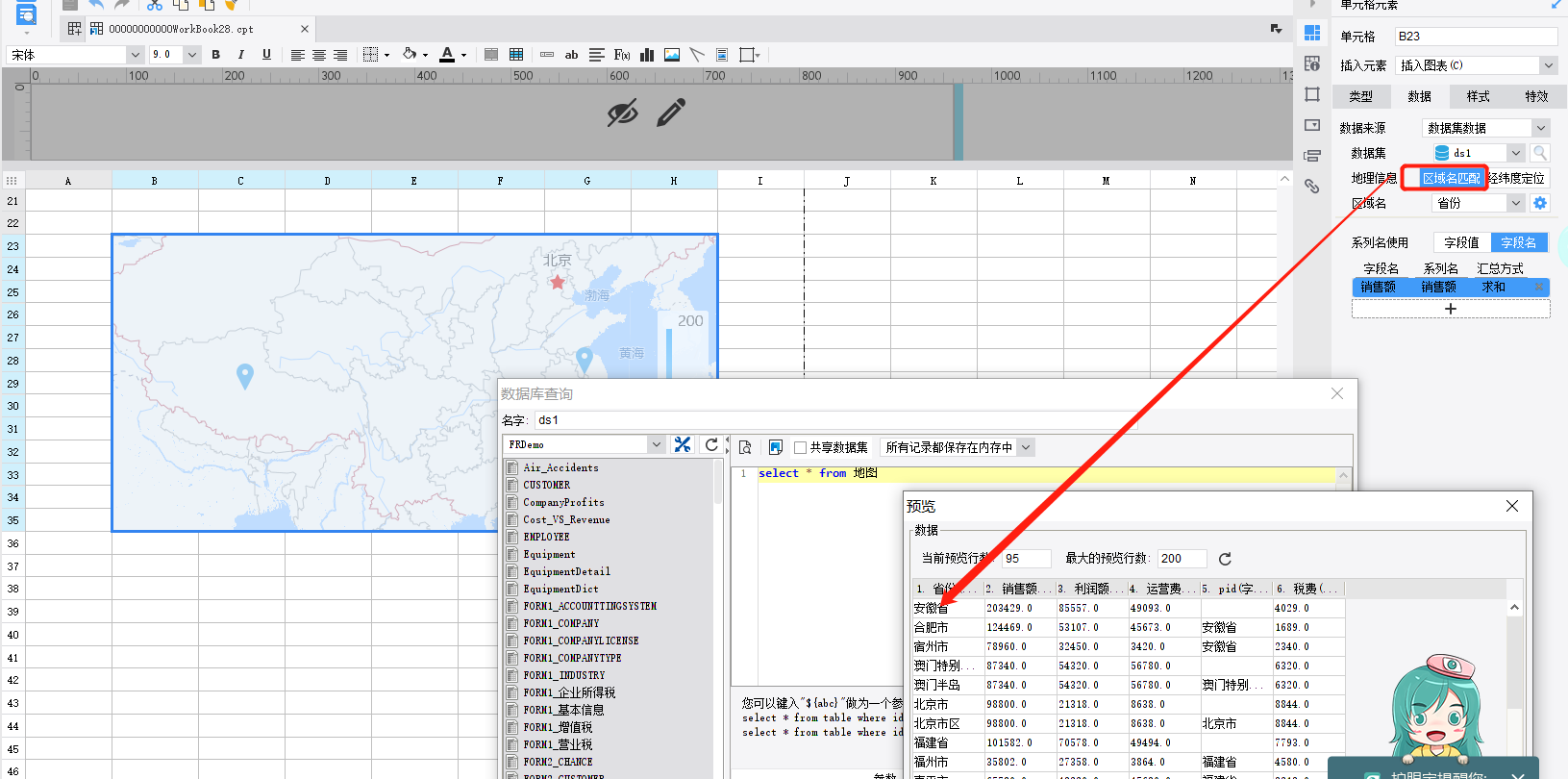The width and height of the screenshot is (1568, 779).
Task: Click the redo arrow icon
Action: click(122, 5)
